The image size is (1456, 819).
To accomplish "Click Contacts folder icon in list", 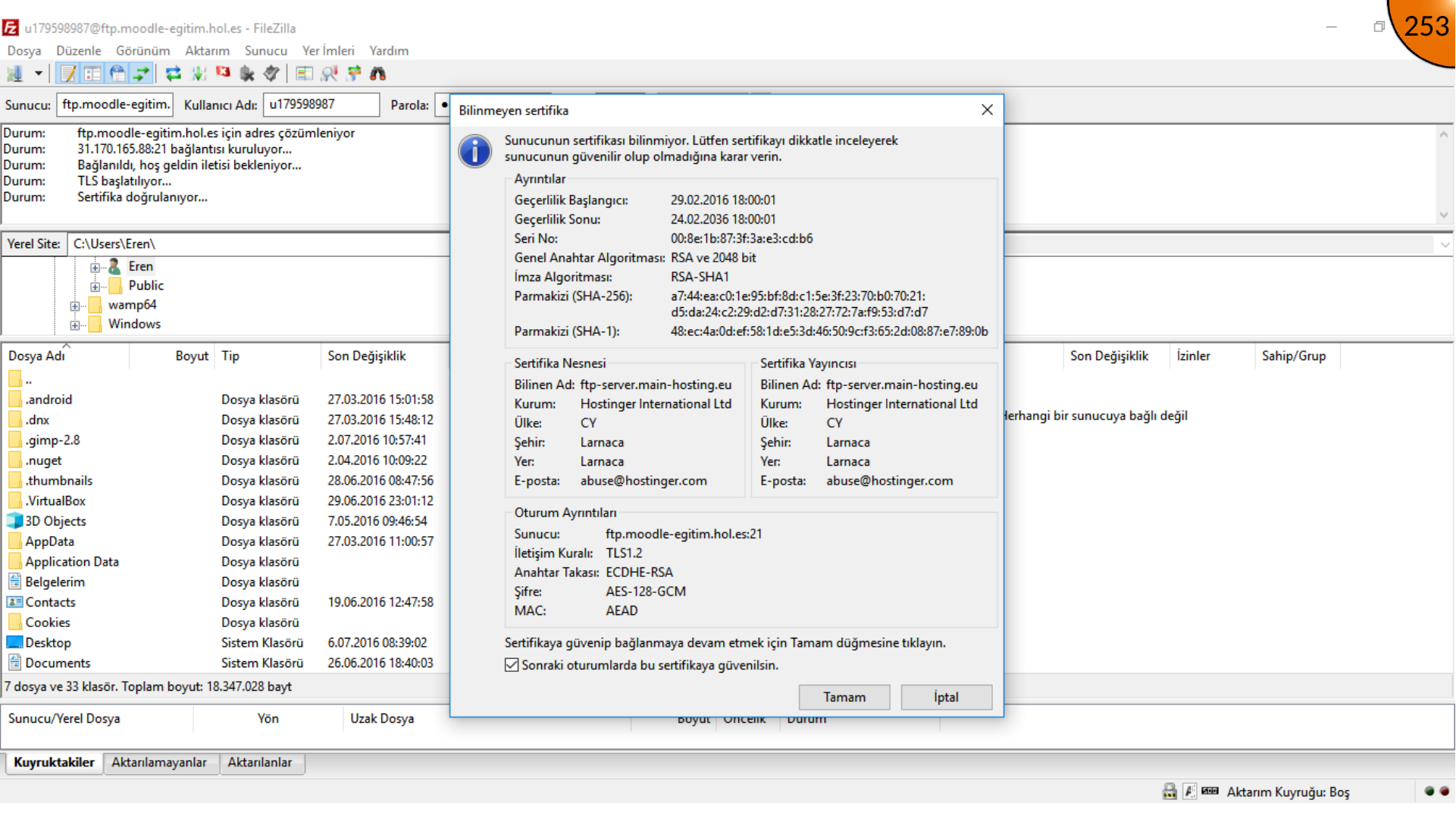I will [x=14, y=602].
